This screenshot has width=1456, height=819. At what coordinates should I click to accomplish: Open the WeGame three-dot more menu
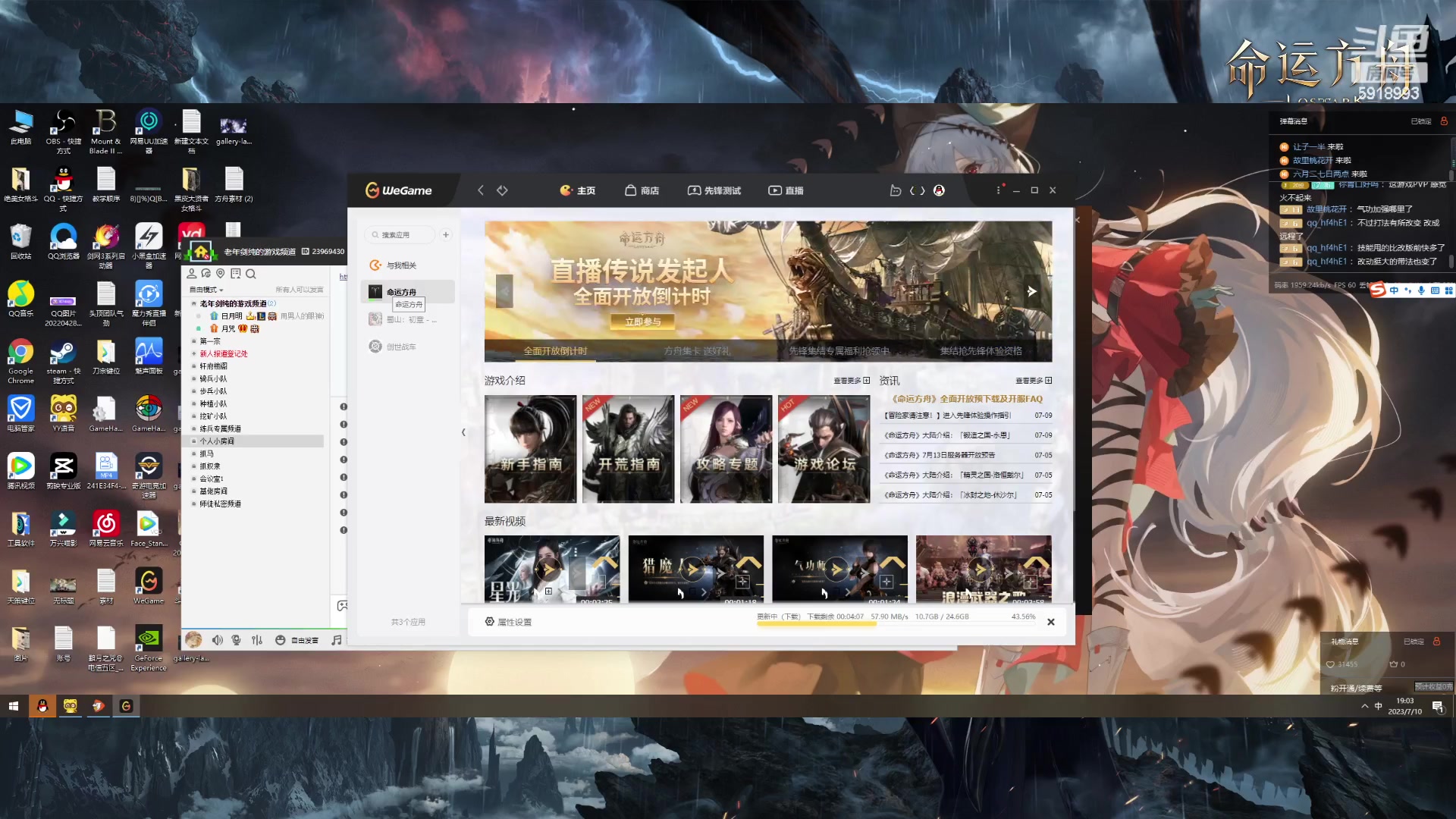pyautogui.click(x=998, y=190)
